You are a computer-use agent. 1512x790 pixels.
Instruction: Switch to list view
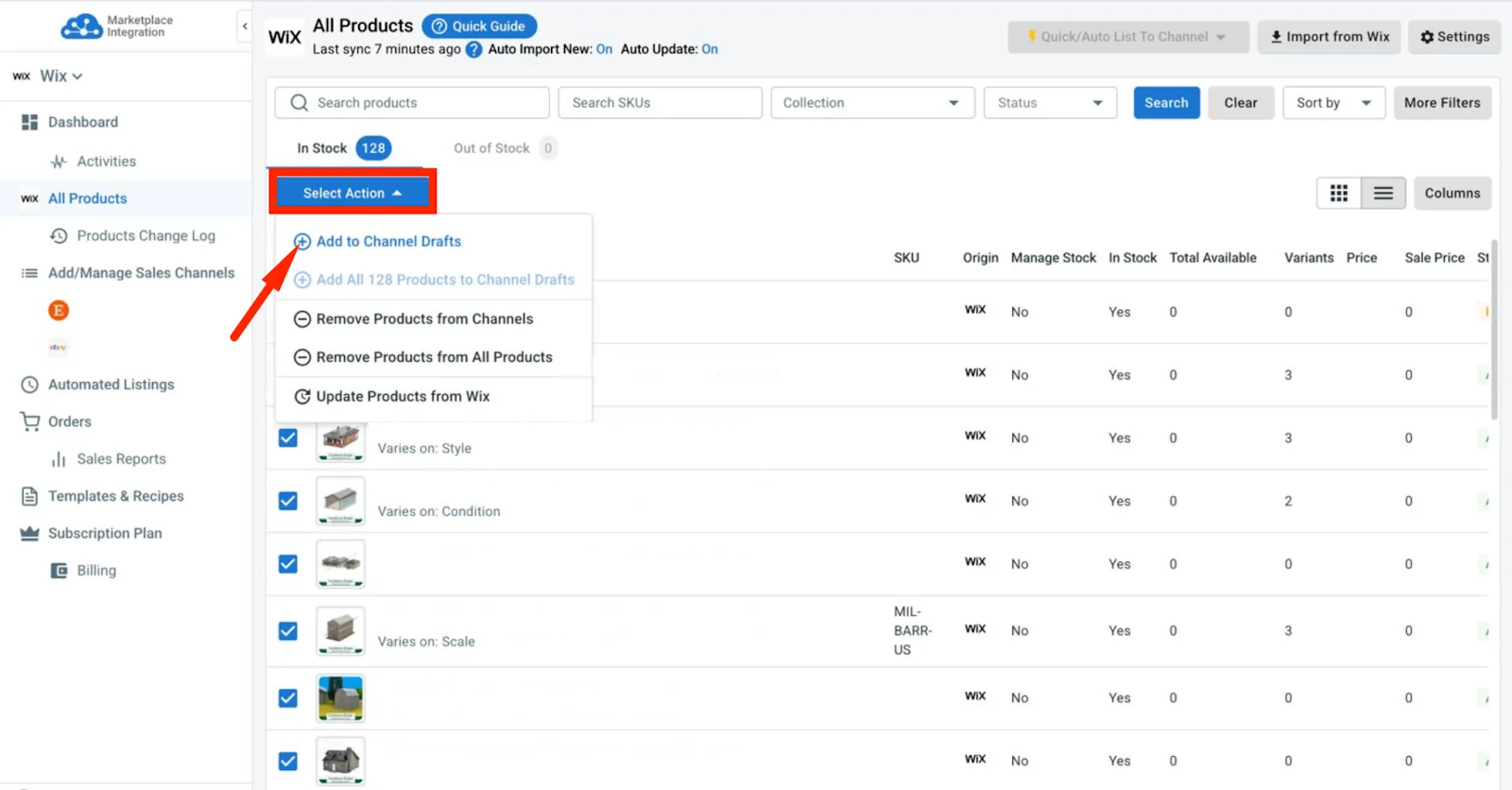(x=1383, y=194)
